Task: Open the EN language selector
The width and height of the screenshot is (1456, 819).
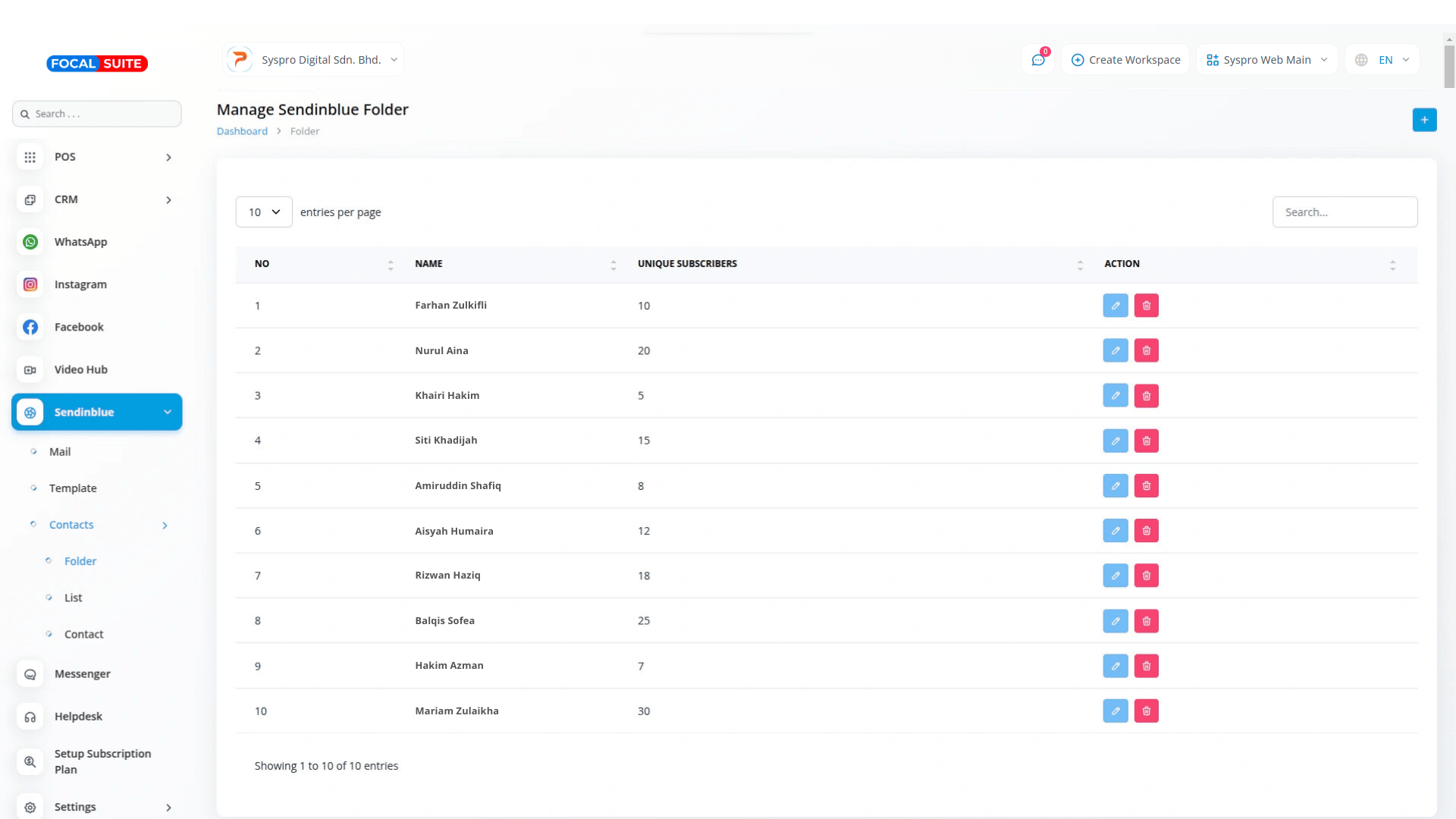Action: click(1382, 60)
